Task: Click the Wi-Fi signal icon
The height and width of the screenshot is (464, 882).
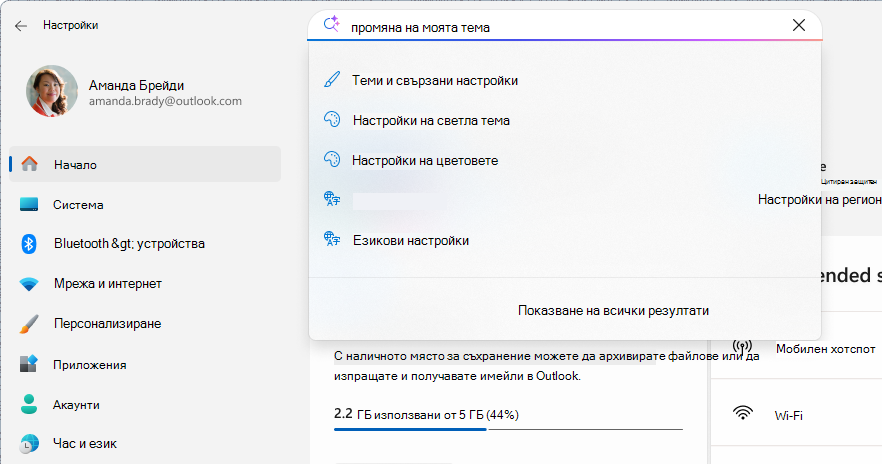Action: [x=743, y=413]
